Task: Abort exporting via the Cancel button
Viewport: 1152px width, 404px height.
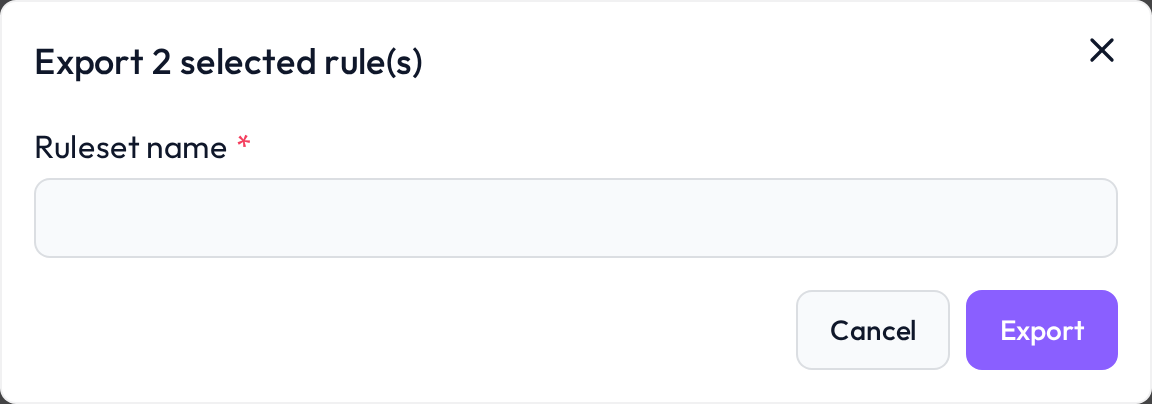Action: coord(873,330)
